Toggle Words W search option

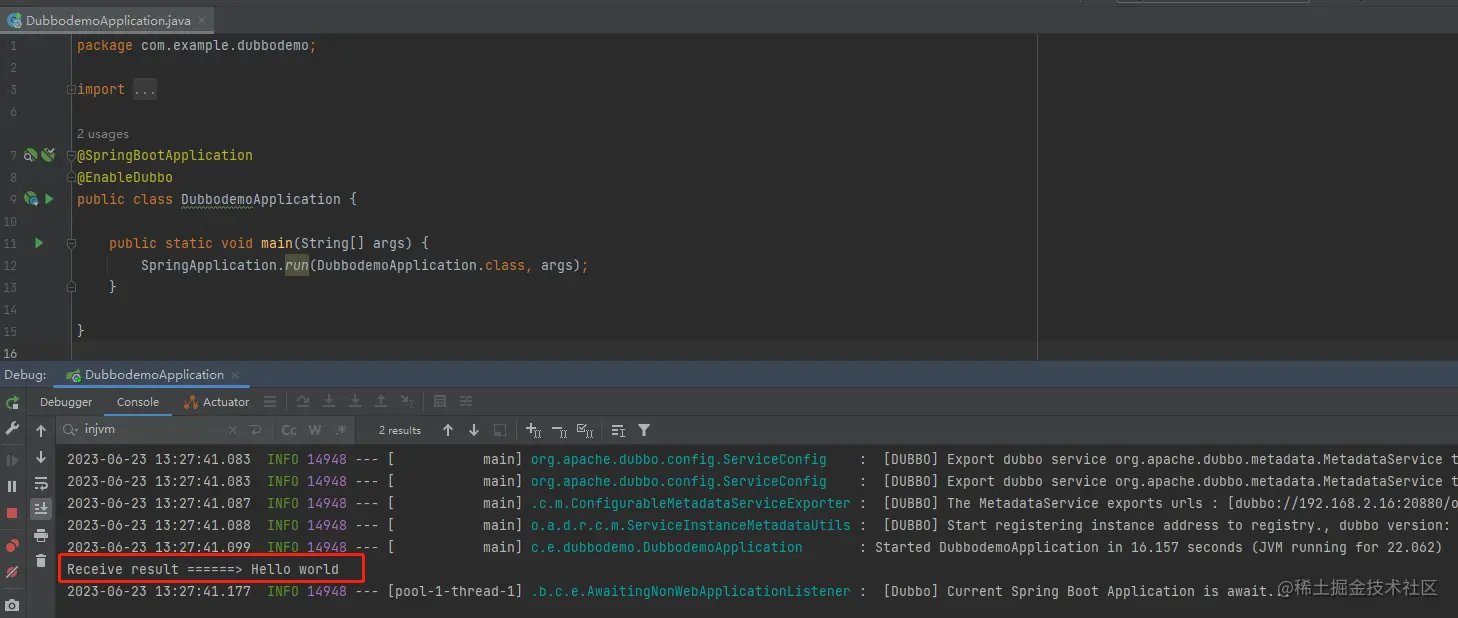coord(315,430)
